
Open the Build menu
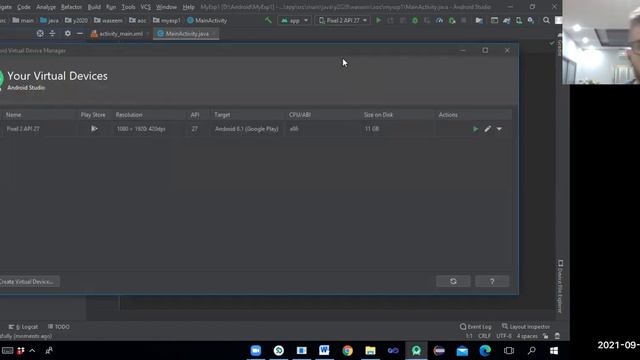[94, 7]
